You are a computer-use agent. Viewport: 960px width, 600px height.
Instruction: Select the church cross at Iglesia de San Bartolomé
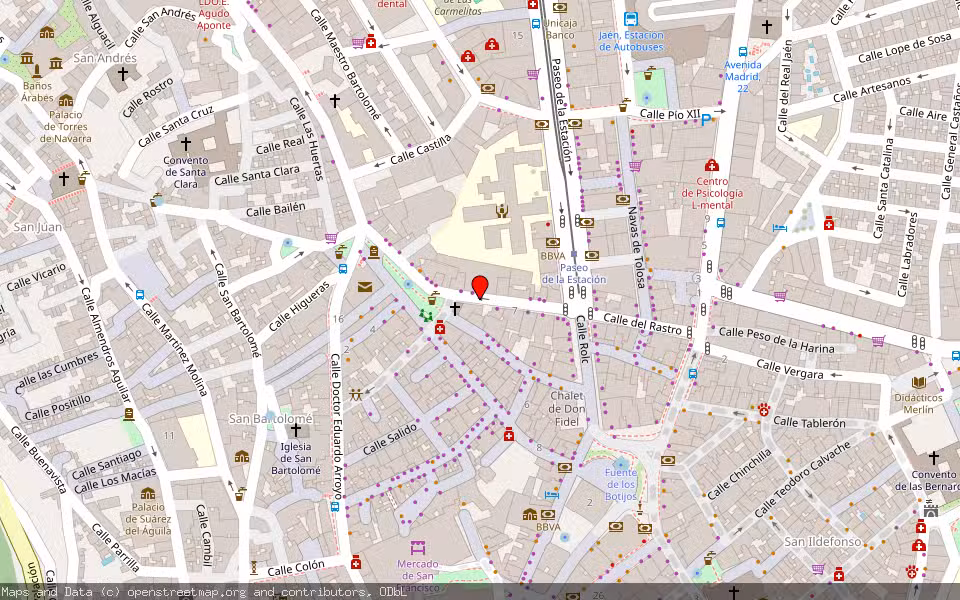click(296, 429)
